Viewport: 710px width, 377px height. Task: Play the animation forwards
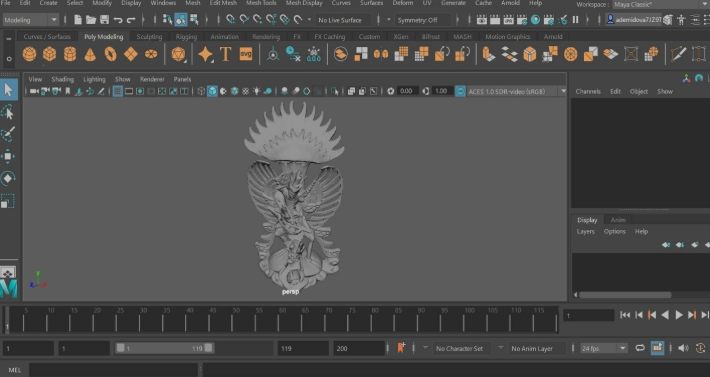[679, 315]
